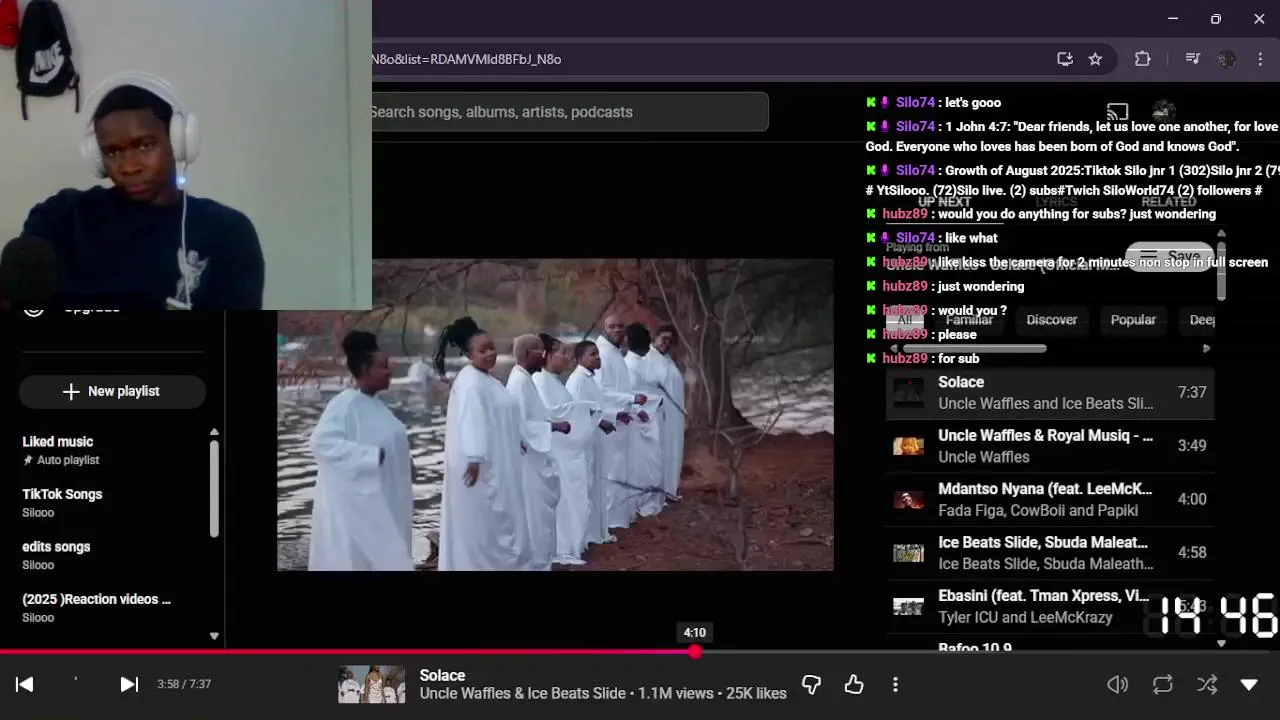Click the playlist sidebar scrollbar thumb
This screenshot has width=1280, height=720.
214,488
